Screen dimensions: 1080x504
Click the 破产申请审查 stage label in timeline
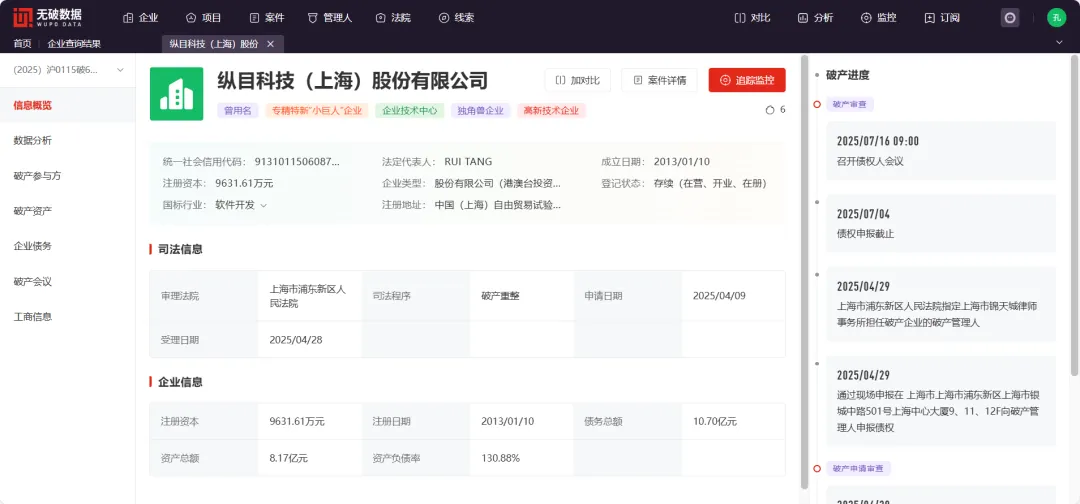pyautogui.click(x=858, y=468)
